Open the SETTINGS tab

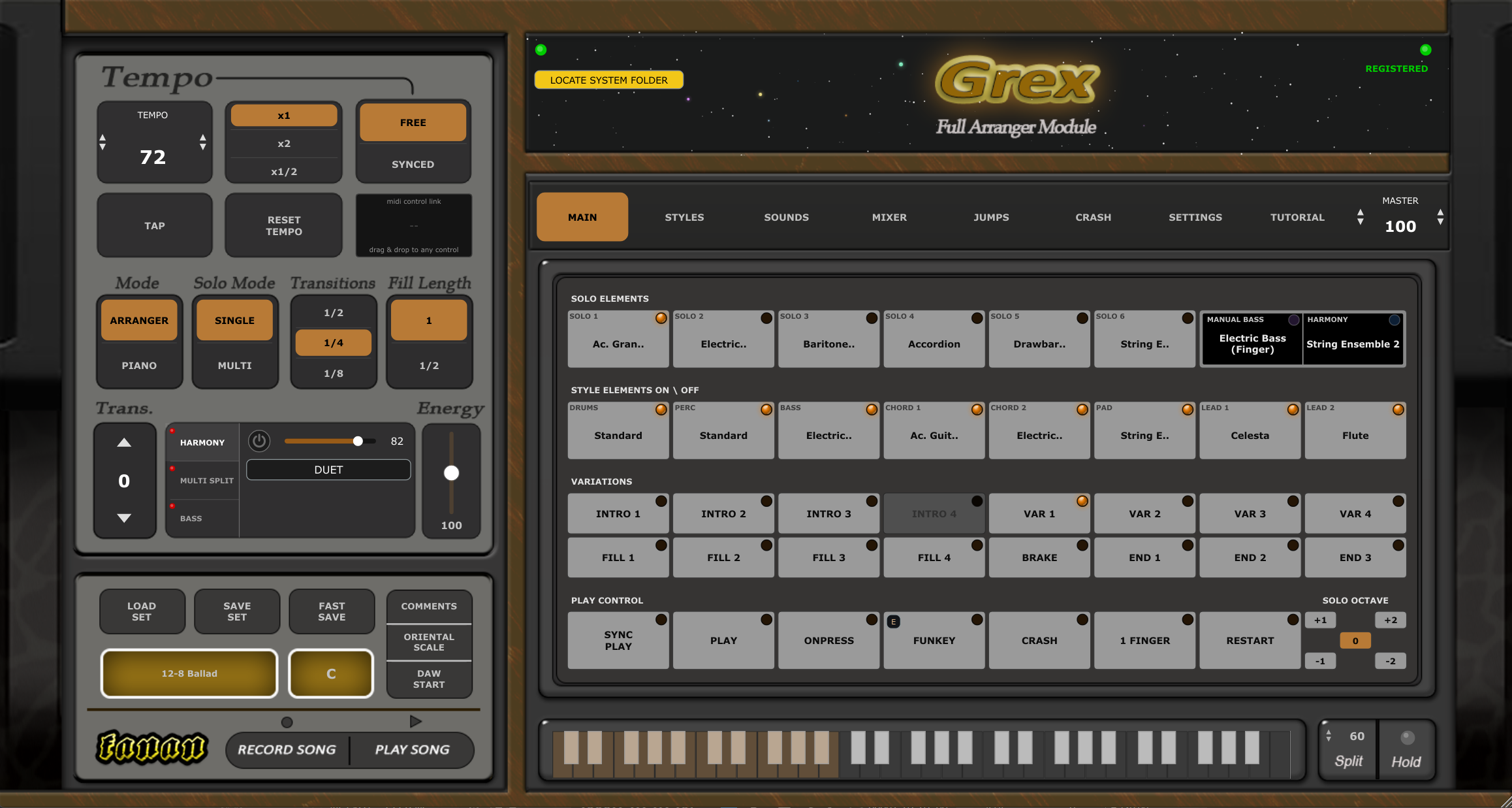[x=1195, y=217]
